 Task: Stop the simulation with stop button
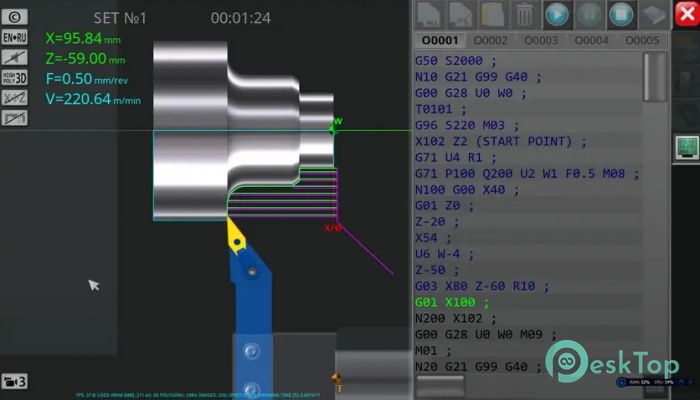point(621,15)
